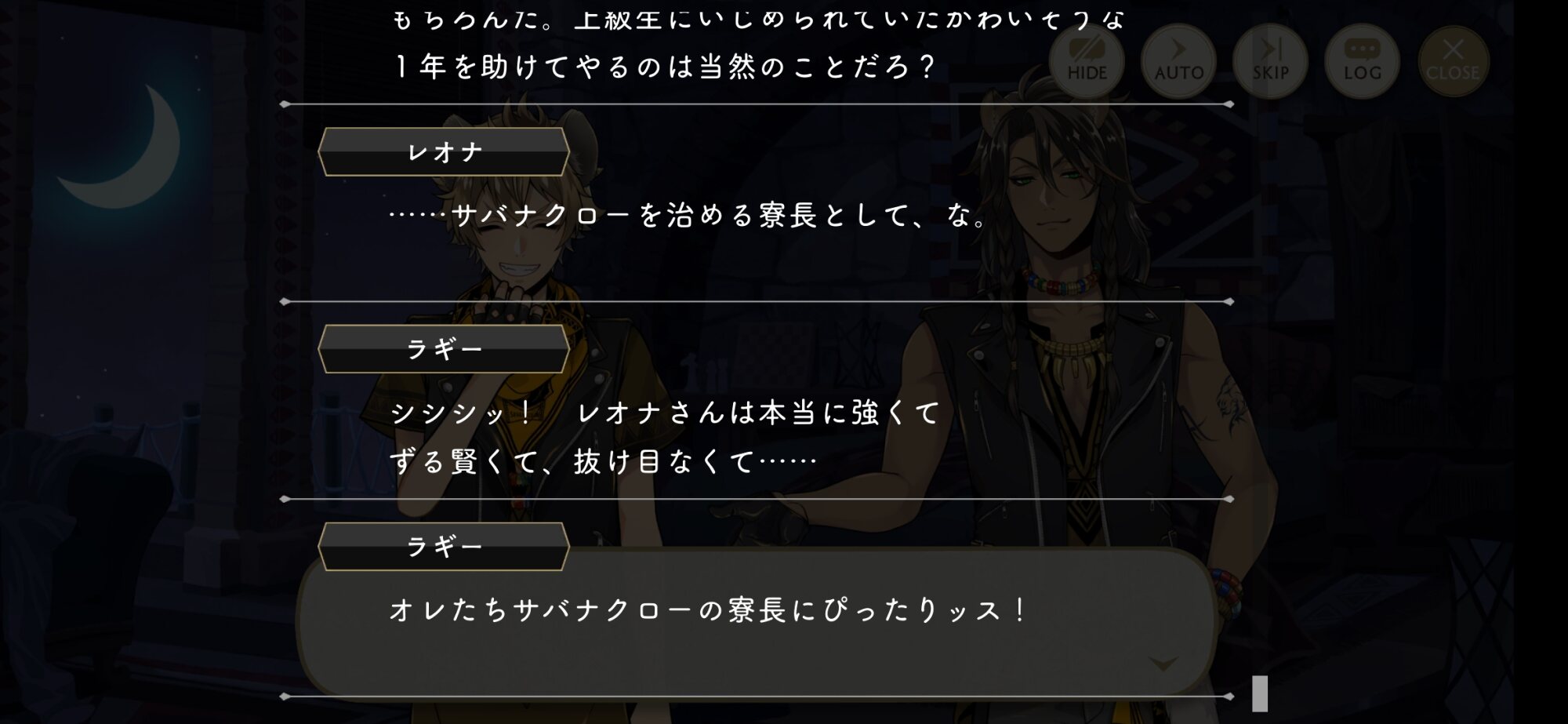1568x724 pixels.
Task: Select the レオナ speaker name tag
Action: 444,151
